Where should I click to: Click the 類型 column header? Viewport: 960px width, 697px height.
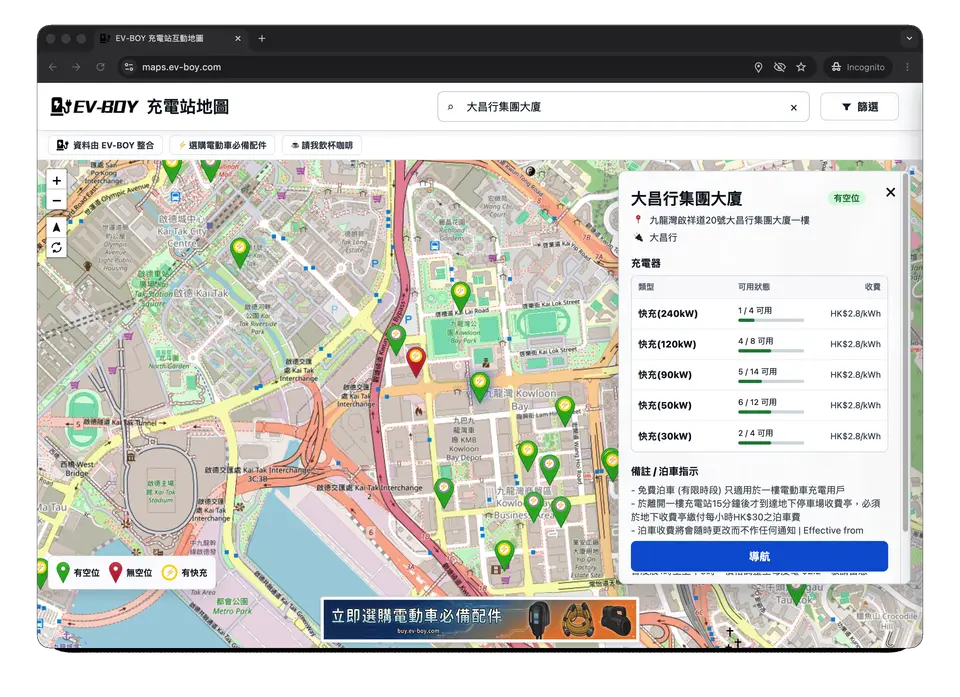point(646,287)
